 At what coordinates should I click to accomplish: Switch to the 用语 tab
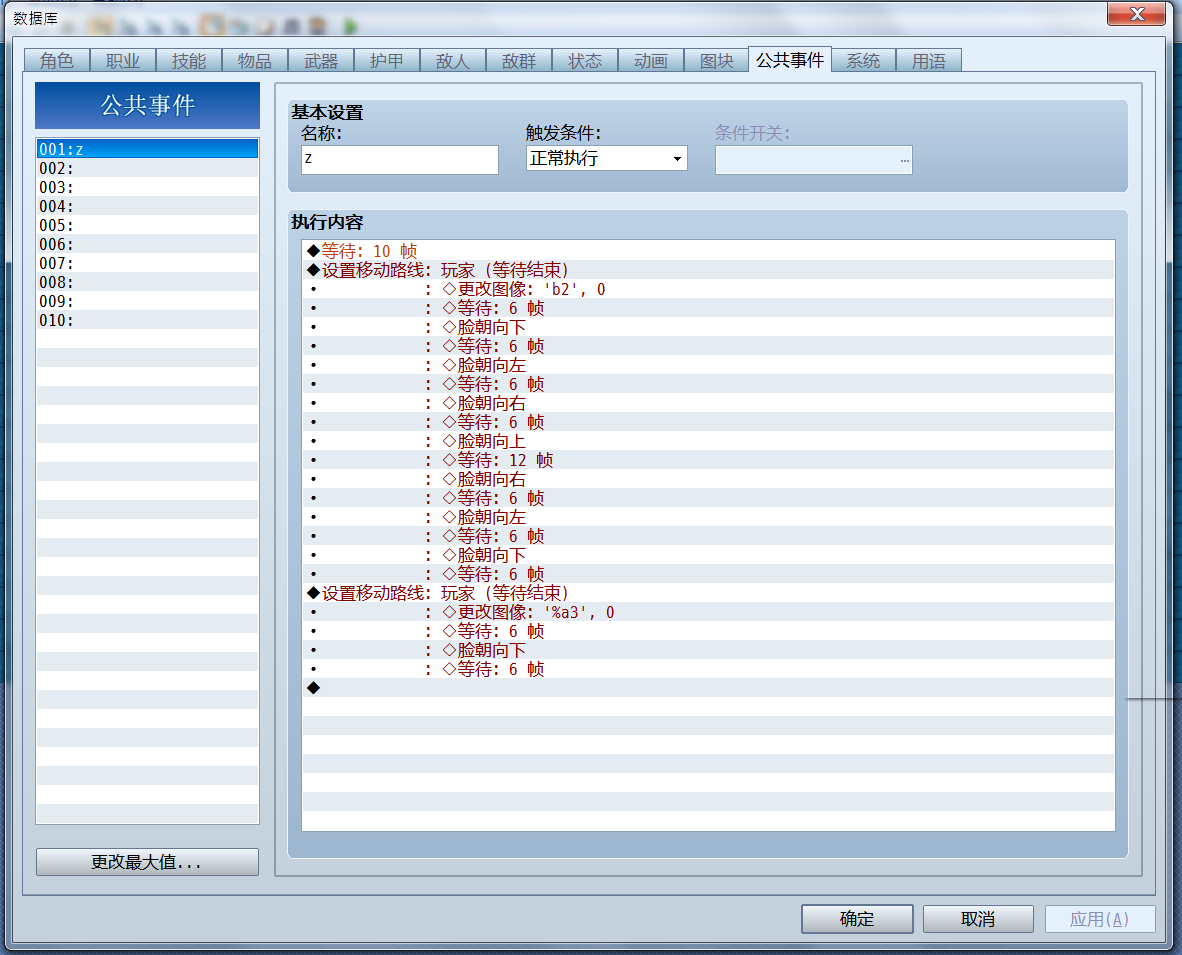929,60
